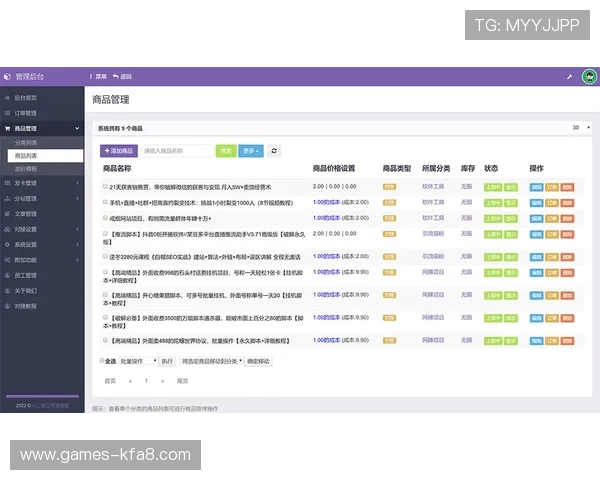This screenshot has height=480, width=600.
Task: Open the 将选定商品移动到分类 dropdown
Action: [x=212, y=361]
